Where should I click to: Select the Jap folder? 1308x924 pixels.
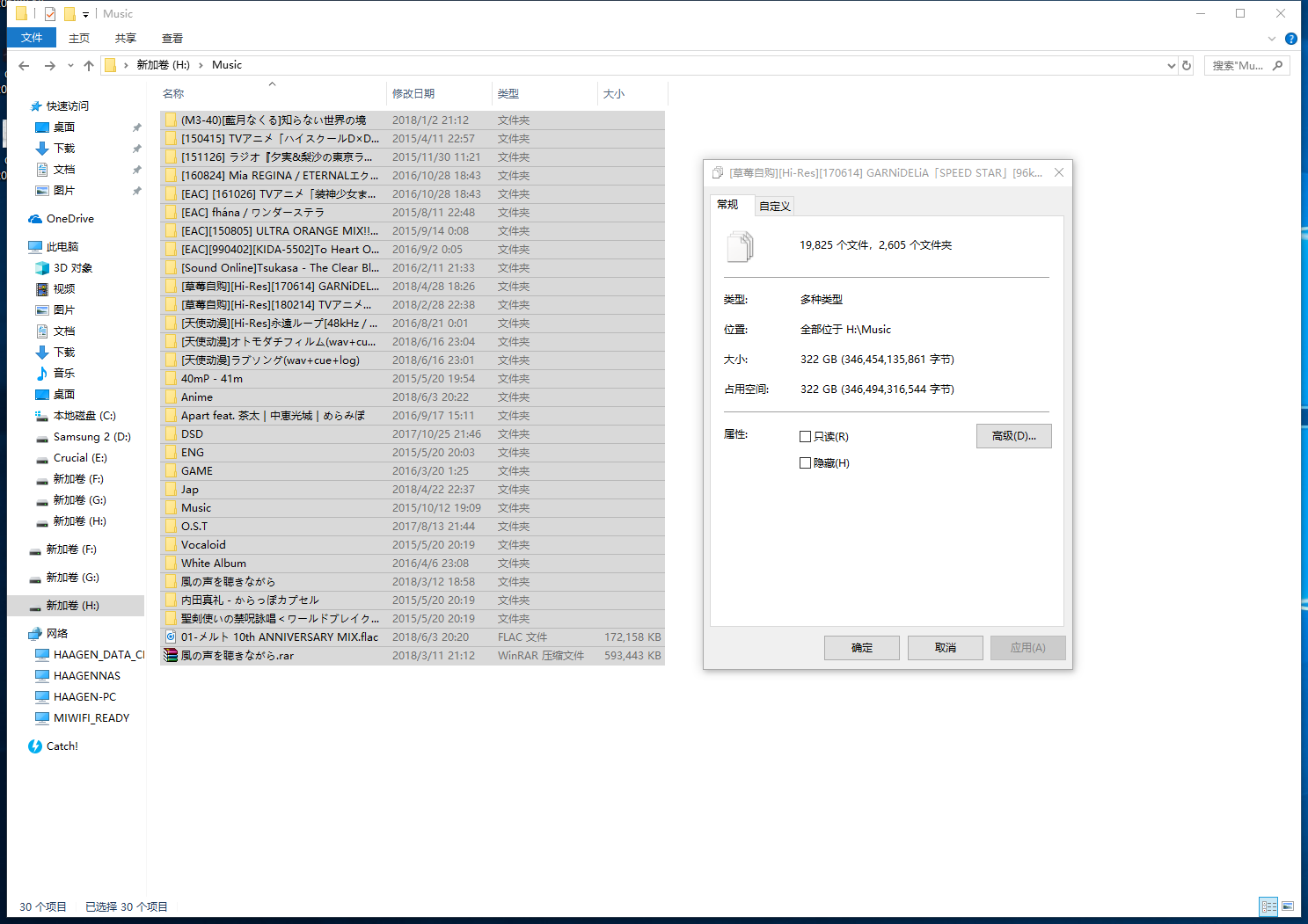click(413, 489)
